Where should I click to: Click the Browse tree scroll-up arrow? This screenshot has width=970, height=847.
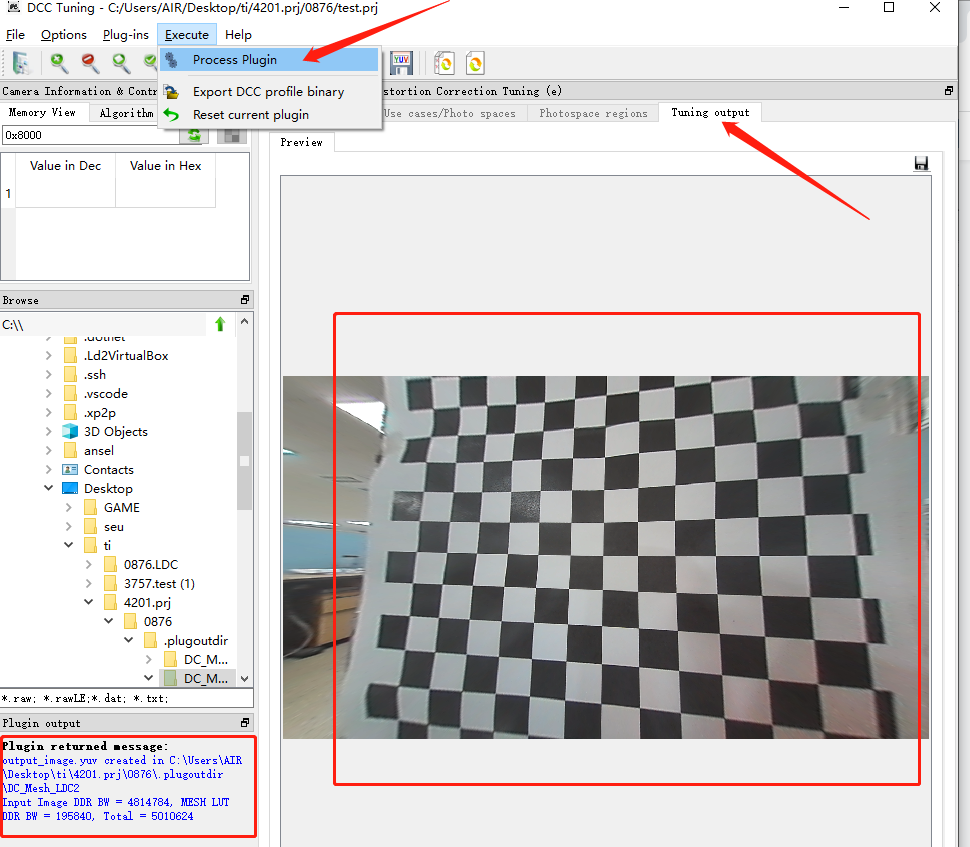(x=244, y=321)
